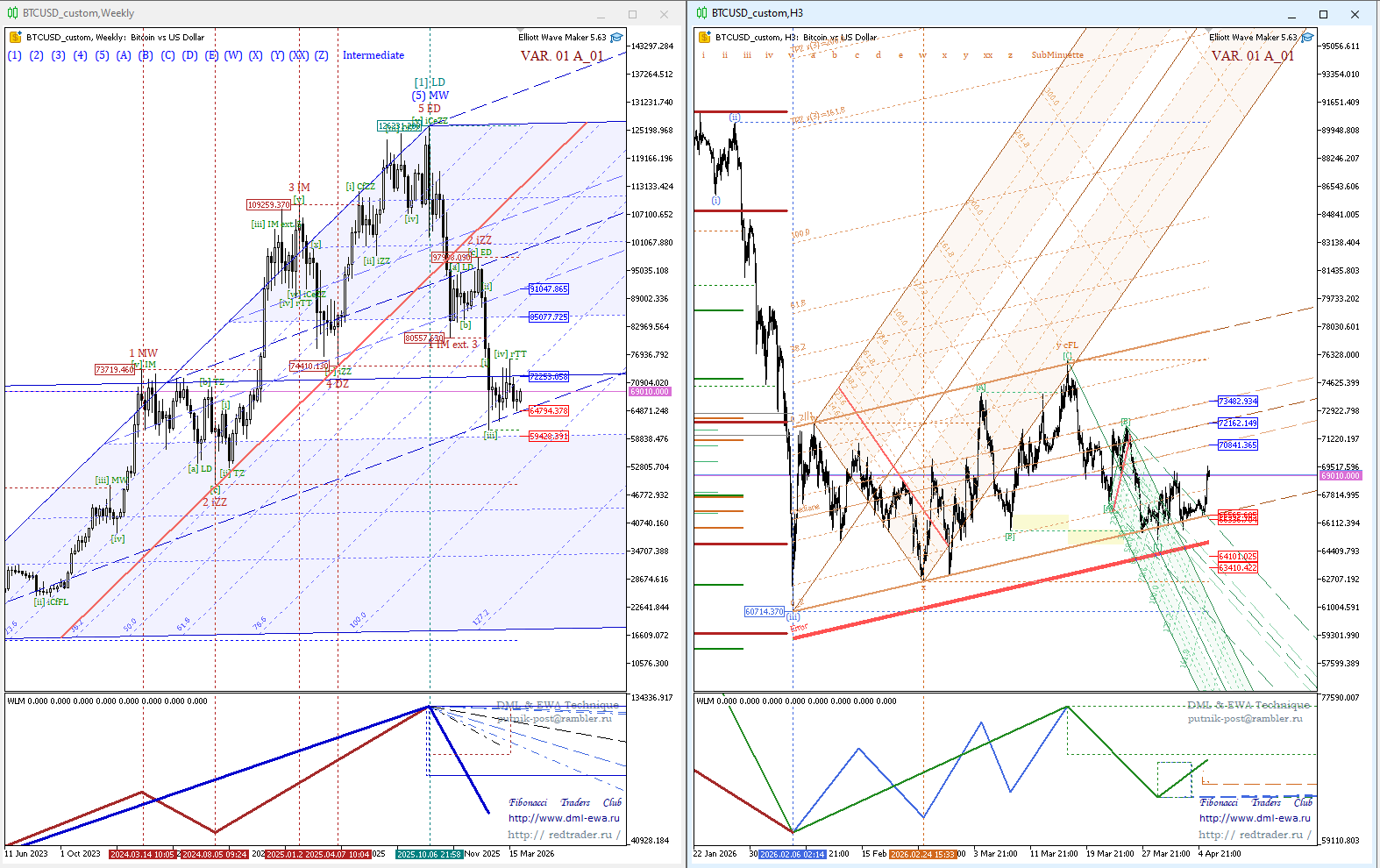1380x868 pixels.
Task: Click graduation cap icon on H3 chart
Action: [x=1307, y=37]
